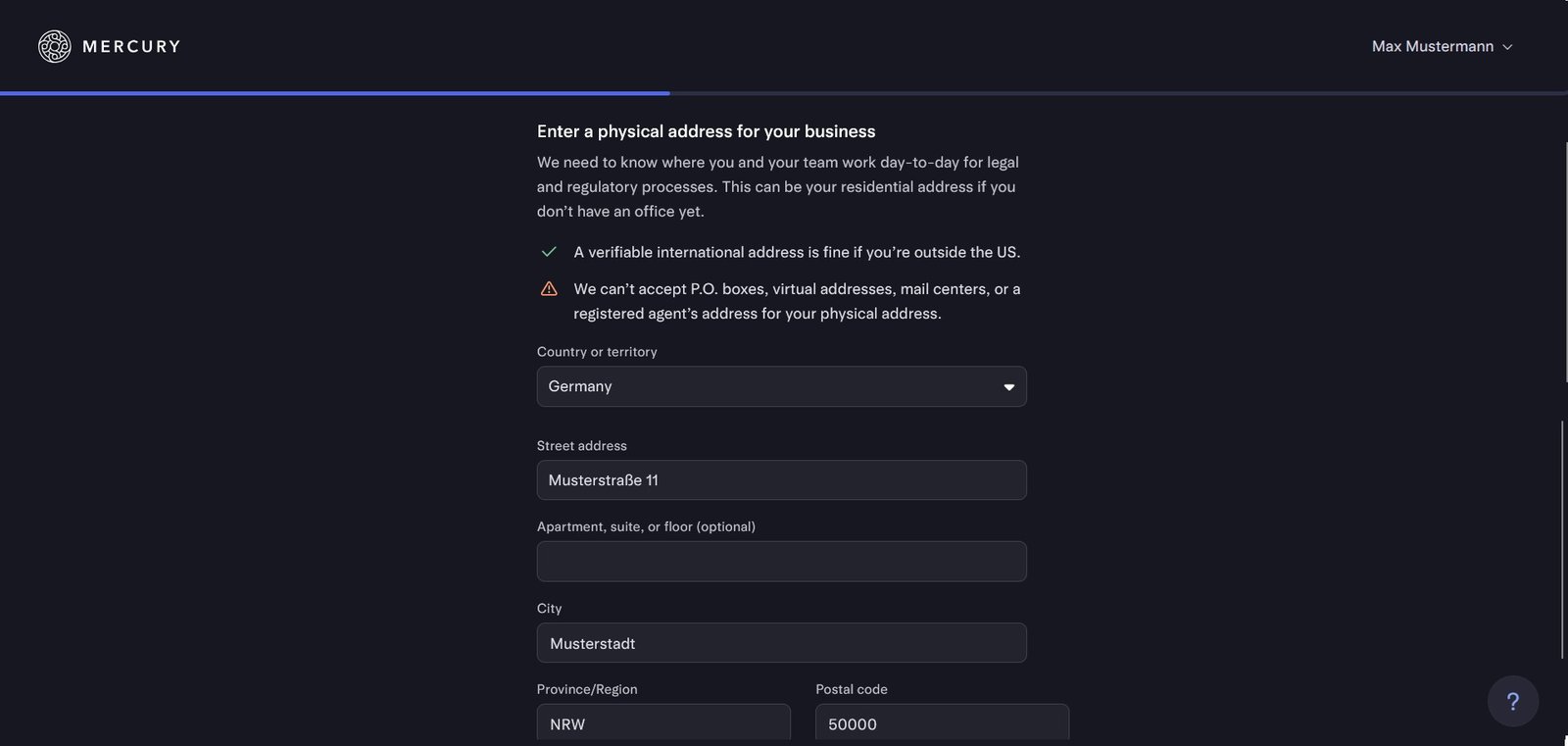
Task: Open the help question mark button
Action: (1512, 701)
